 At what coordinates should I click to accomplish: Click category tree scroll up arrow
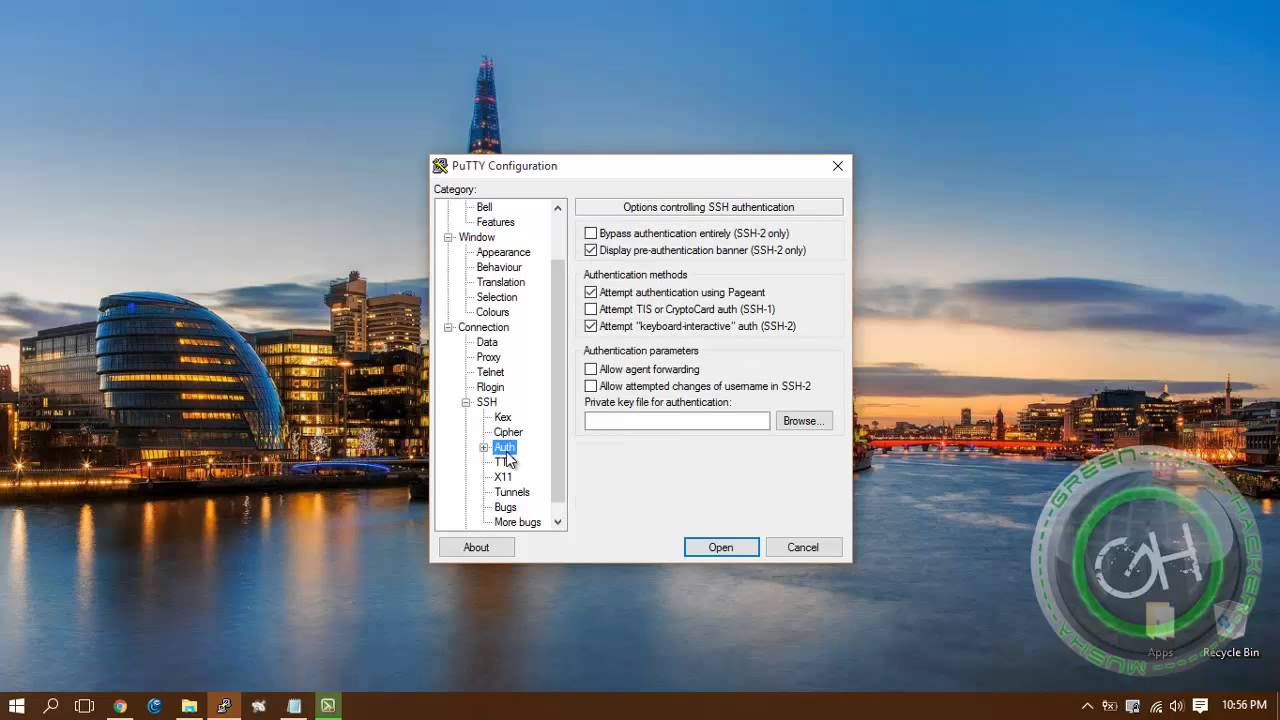558,207
